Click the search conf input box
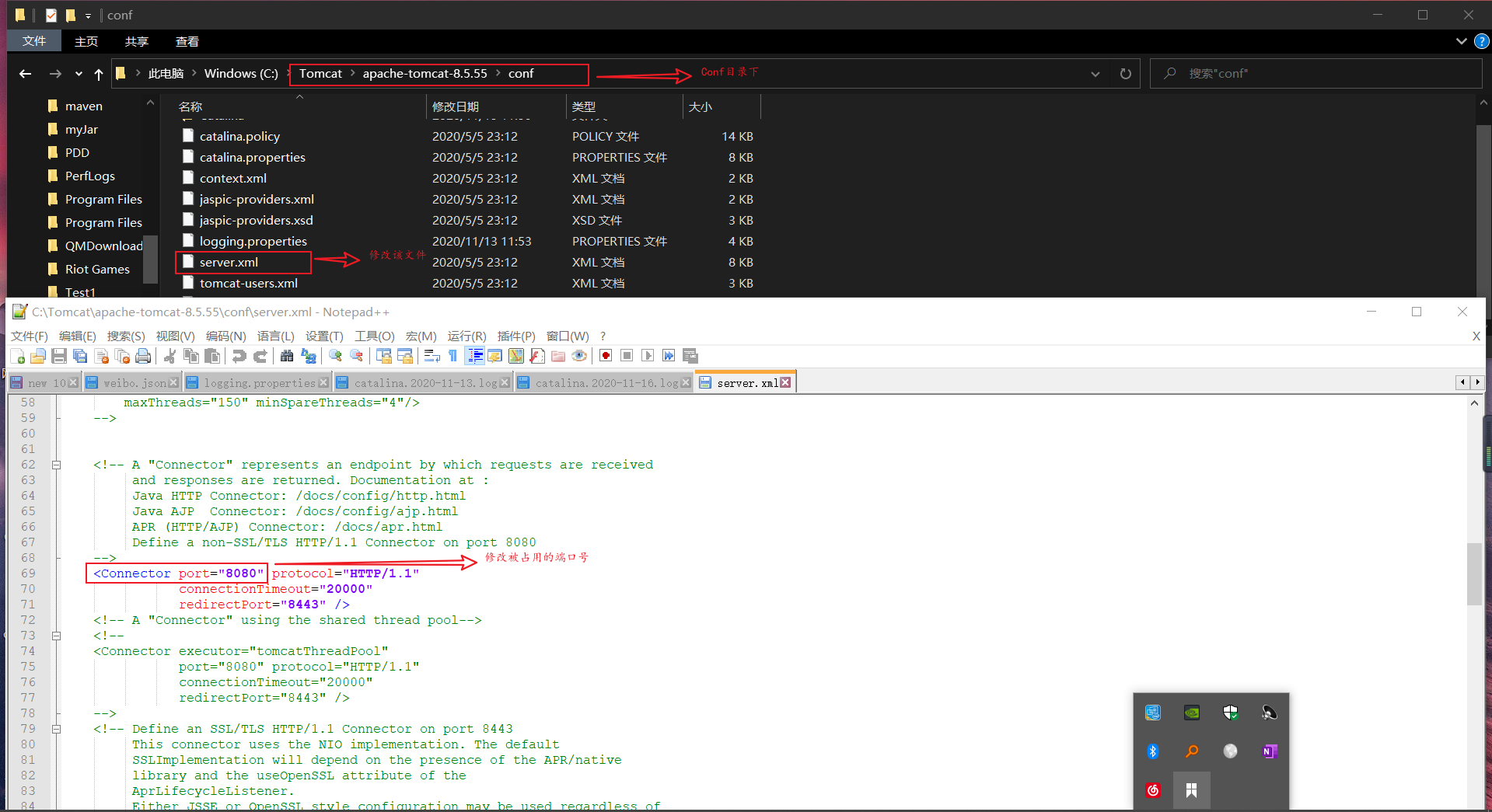This screenshot has height=812, width=1492. pos(1316,74)
